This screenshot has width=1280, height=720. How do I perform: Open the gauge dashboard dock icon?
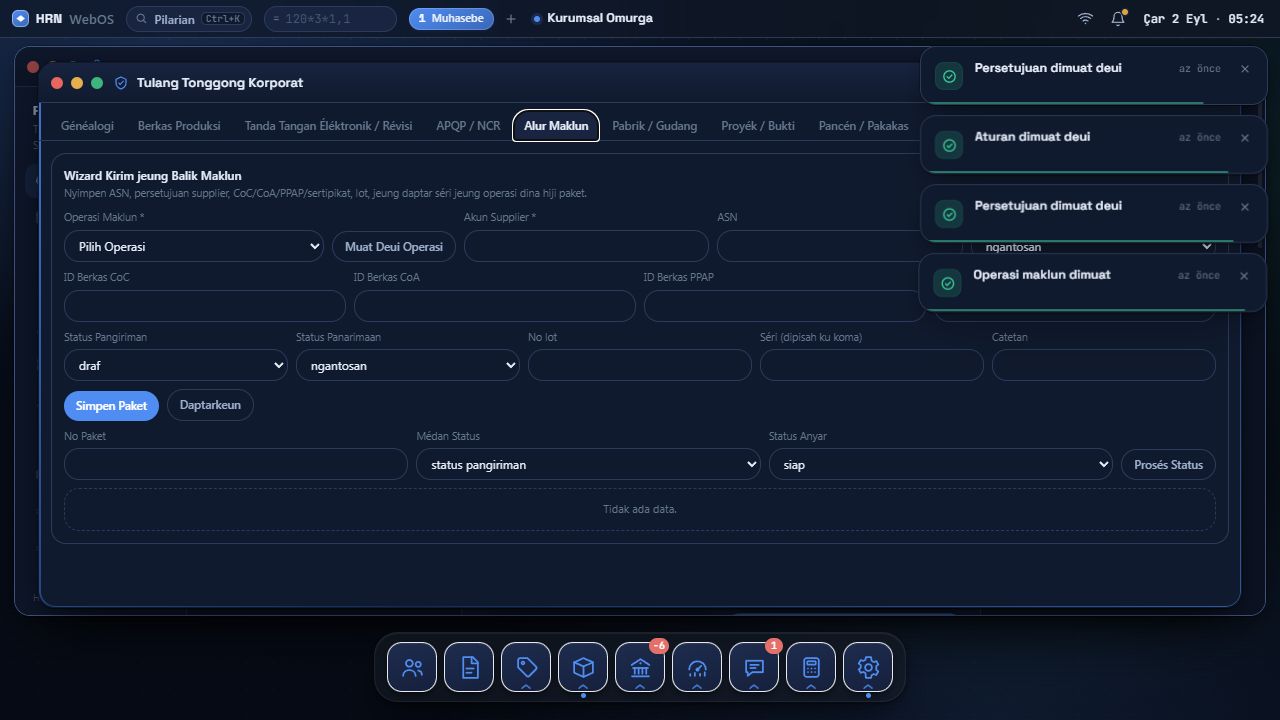697,667
